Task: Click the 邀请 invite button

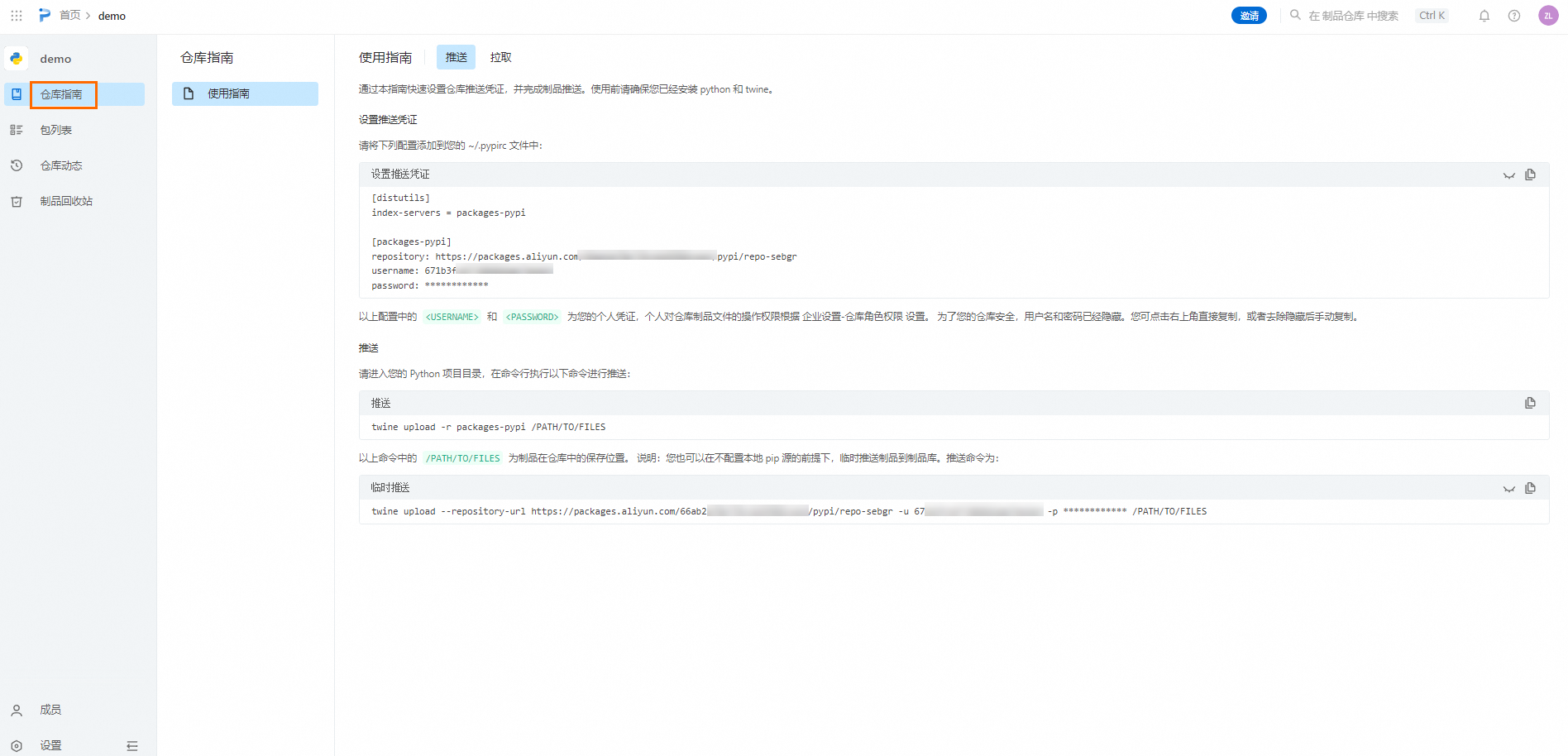Action: pyautogui.click(x=1249, y=16)
